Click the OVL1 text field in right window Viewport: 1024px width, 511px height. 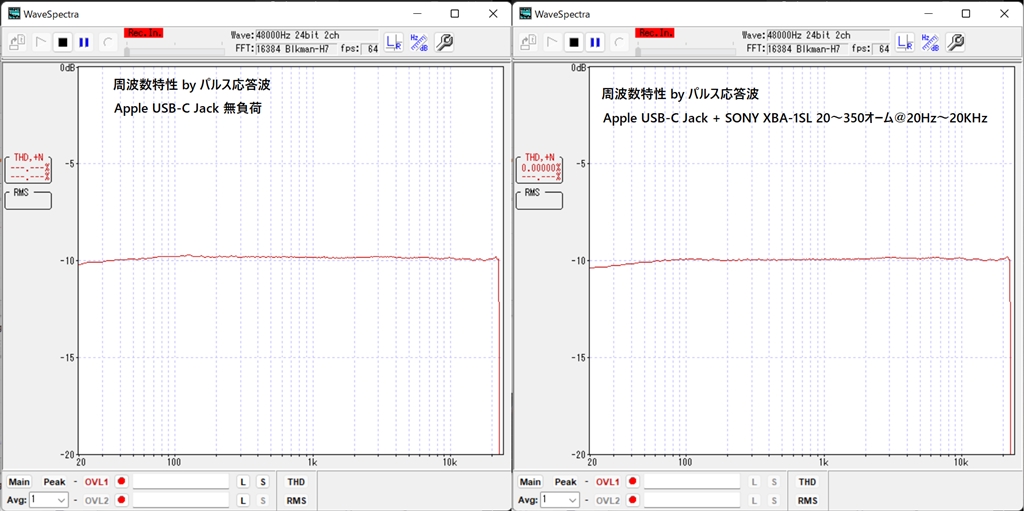pos(692,482)
